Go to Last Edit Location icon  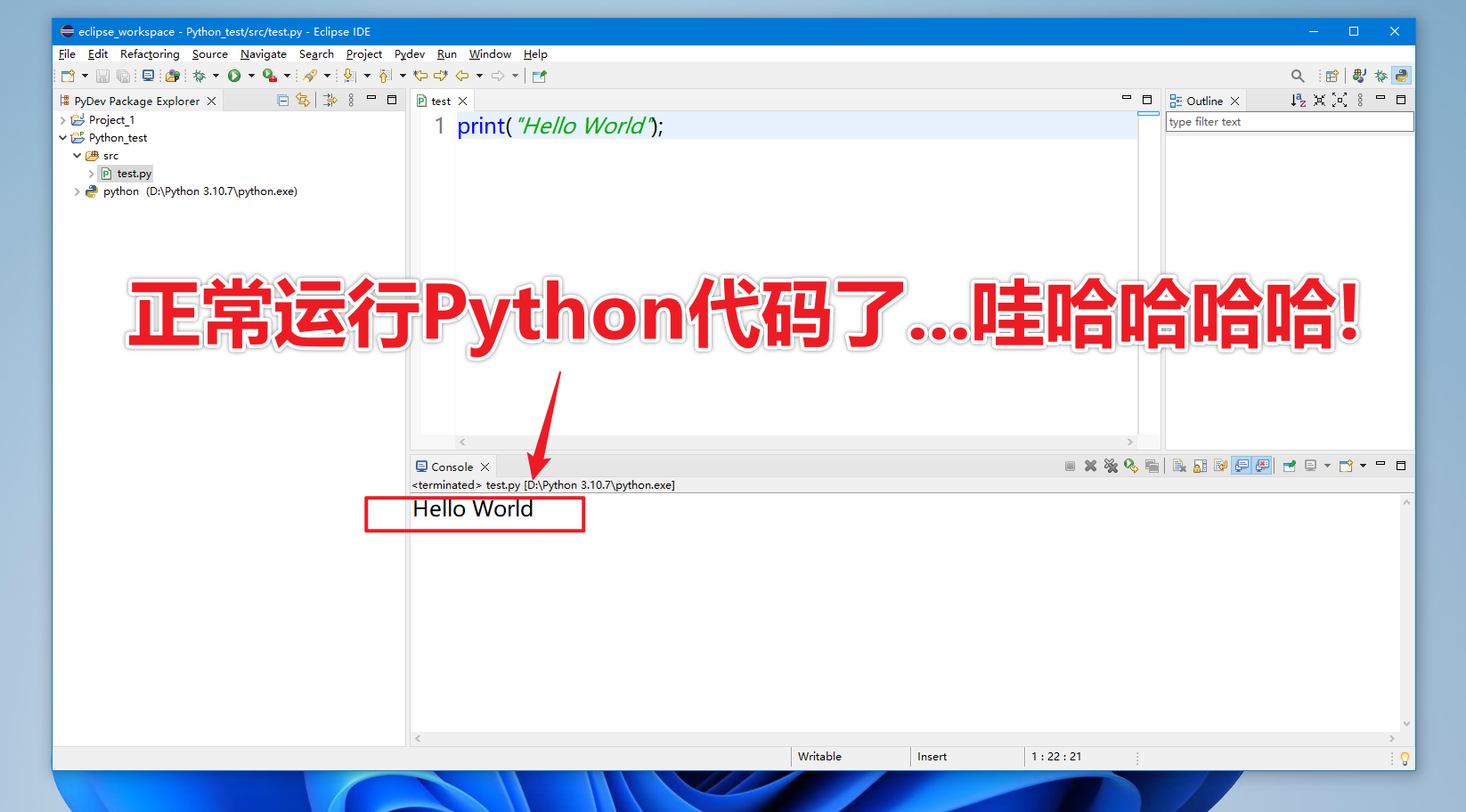[x=420, y=77]
